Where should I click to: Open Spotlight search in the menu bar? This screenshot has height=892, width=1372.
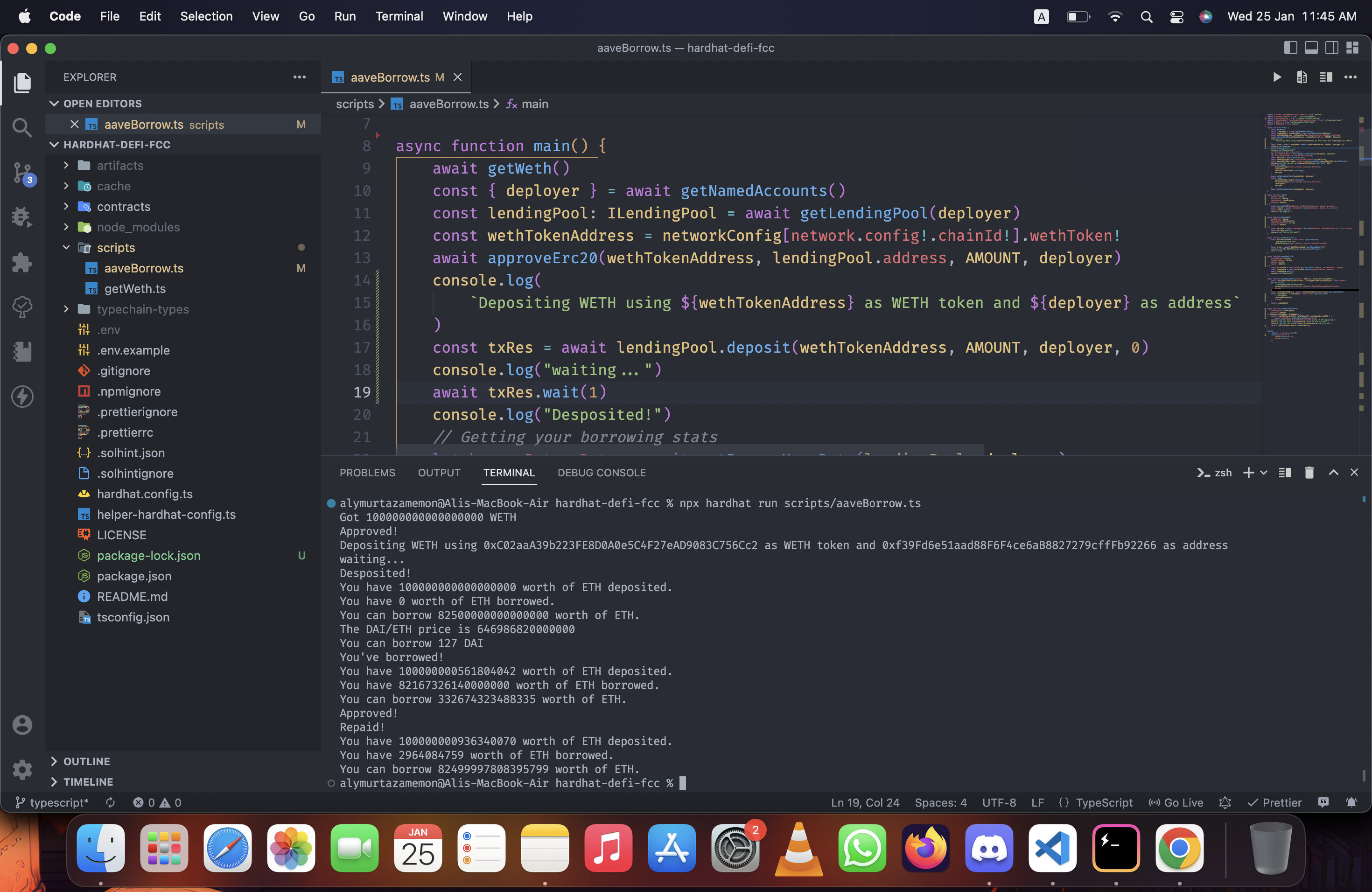pyautogui.click(x=1146, y=16)
